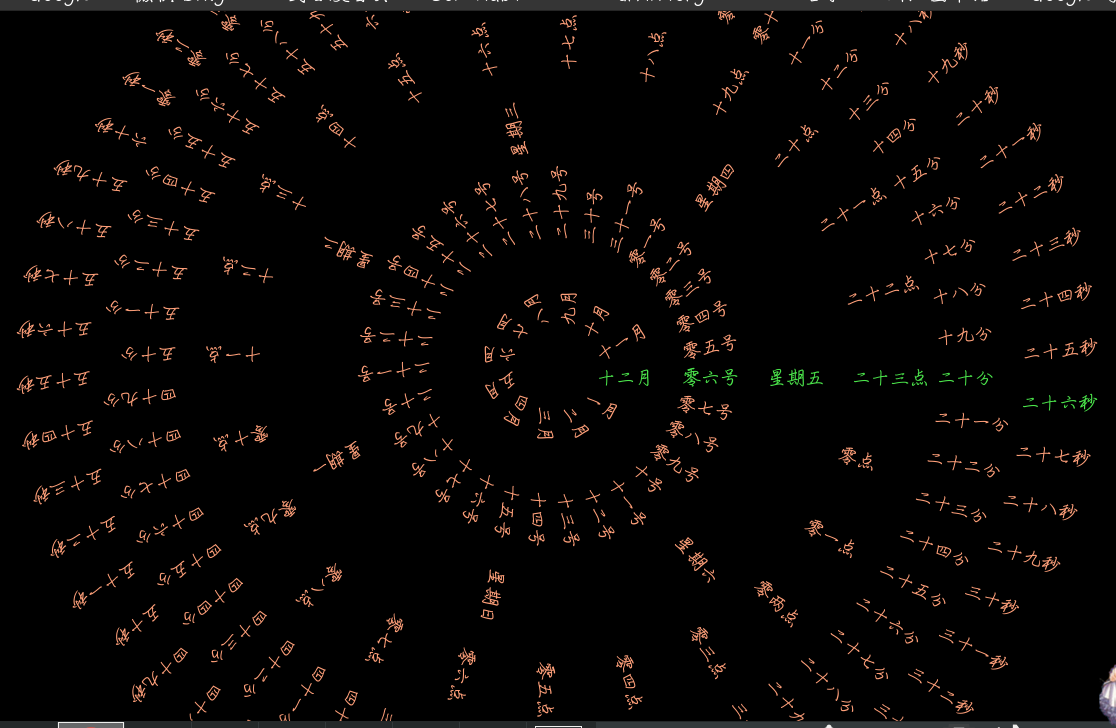
Task: Click the hour label 十九点
Action: 732,92
